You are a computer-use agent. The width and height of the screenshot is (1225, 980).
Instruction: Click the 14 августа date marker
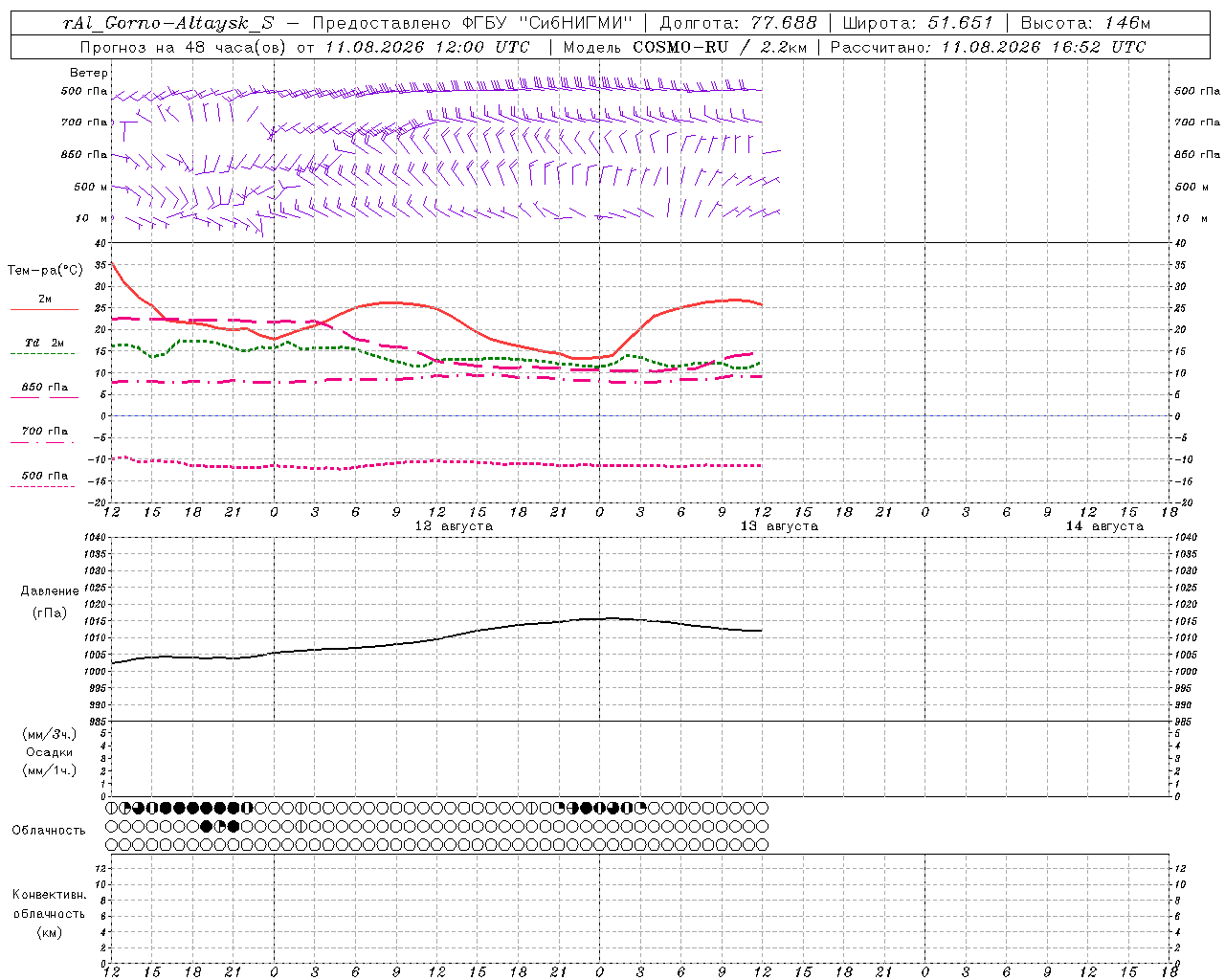coord(1104,526)
